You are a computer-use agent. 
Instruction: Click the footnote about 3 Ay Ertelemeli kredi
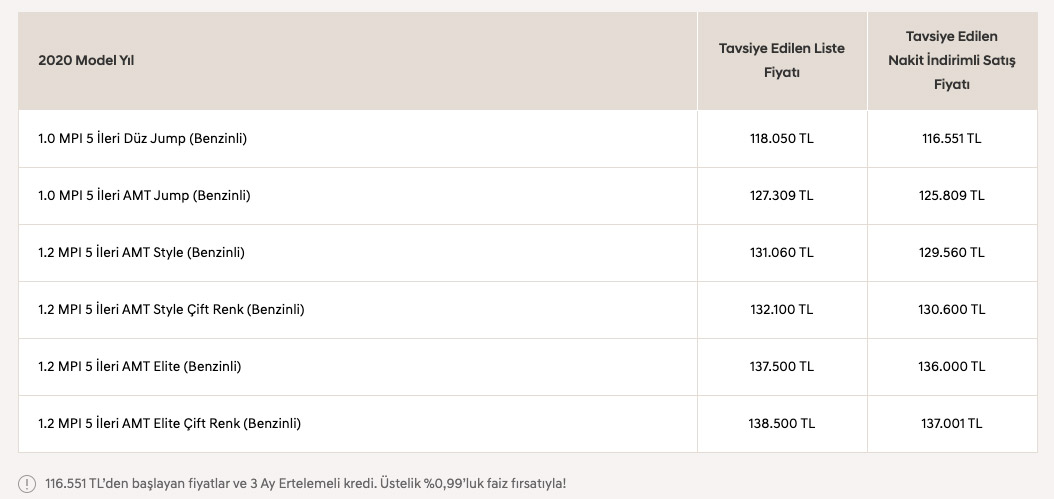click(305, 484)
